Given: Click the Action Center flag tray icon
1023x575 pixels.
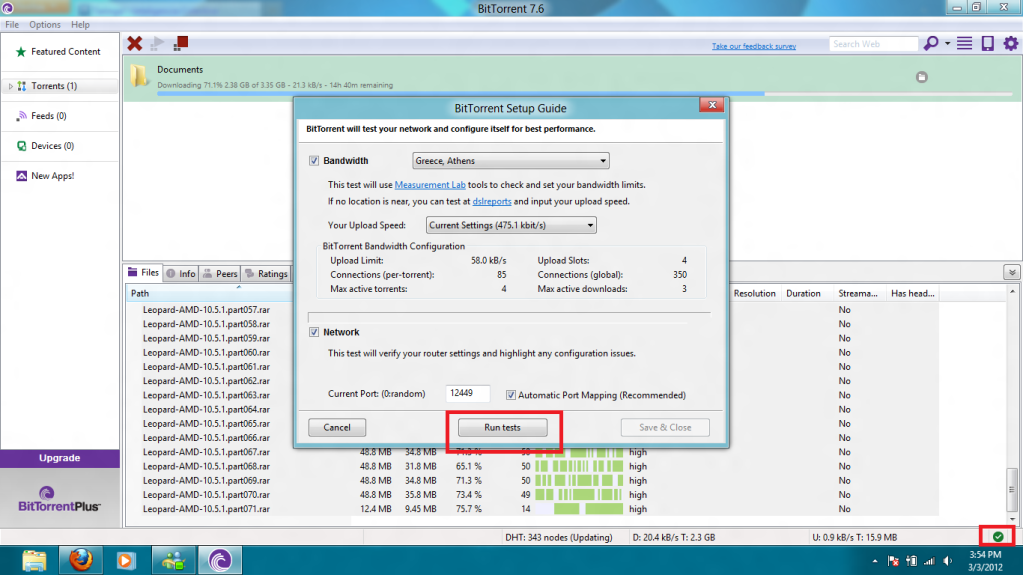Looking at the screenshot, I should coord(893,561).
